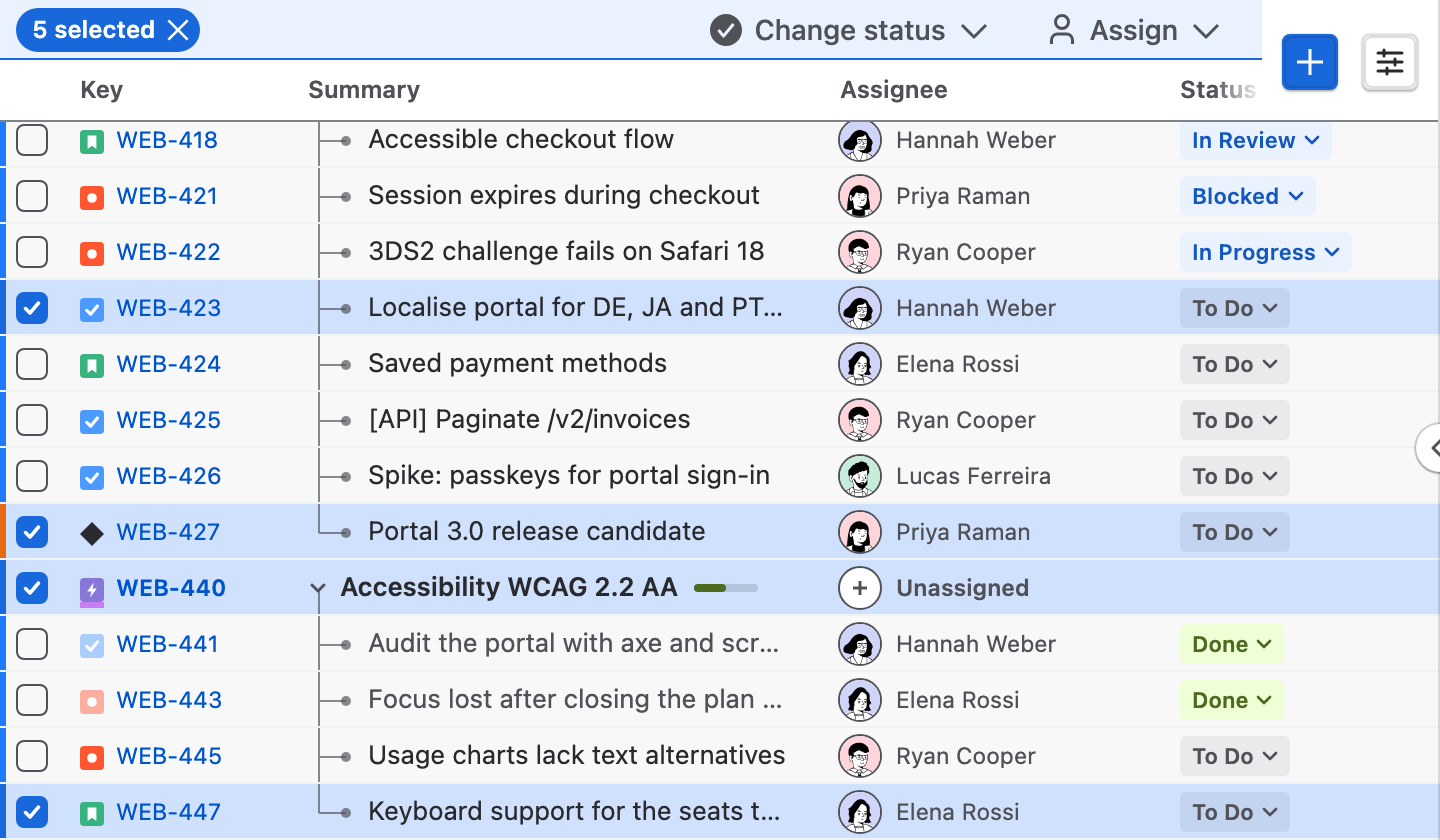Open issue link WEB-447
Viewport: 1440px width, 840px height.
(169, 812)
